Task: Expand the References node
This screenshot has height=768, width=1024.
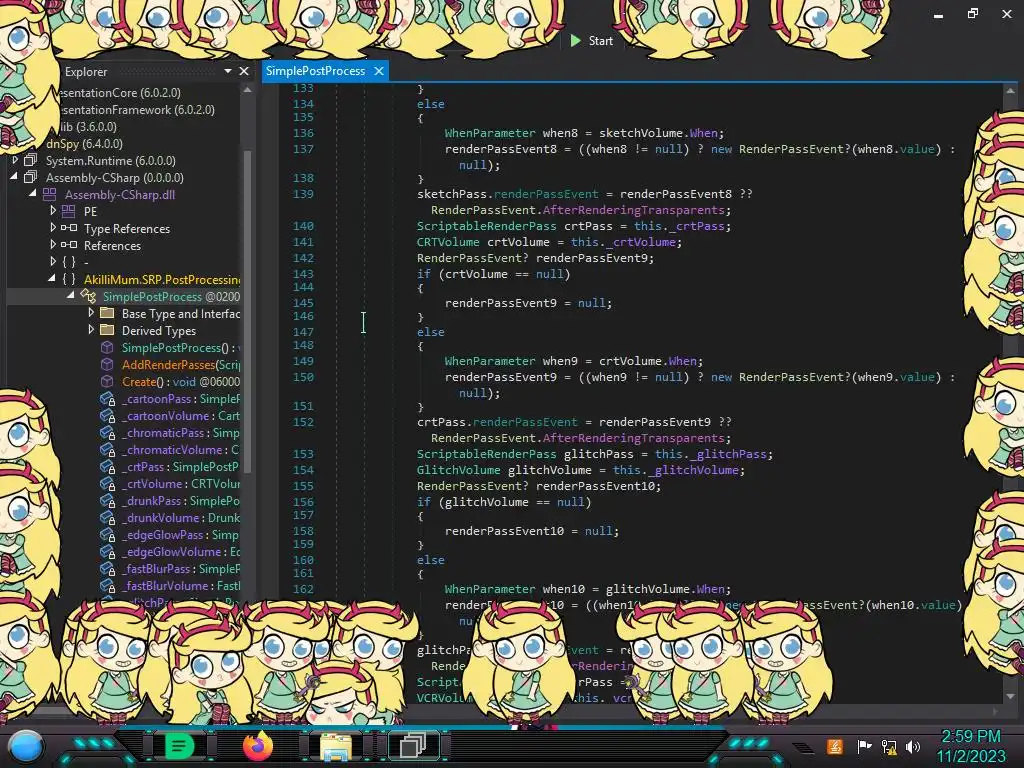Action: [x=53, y=244]
